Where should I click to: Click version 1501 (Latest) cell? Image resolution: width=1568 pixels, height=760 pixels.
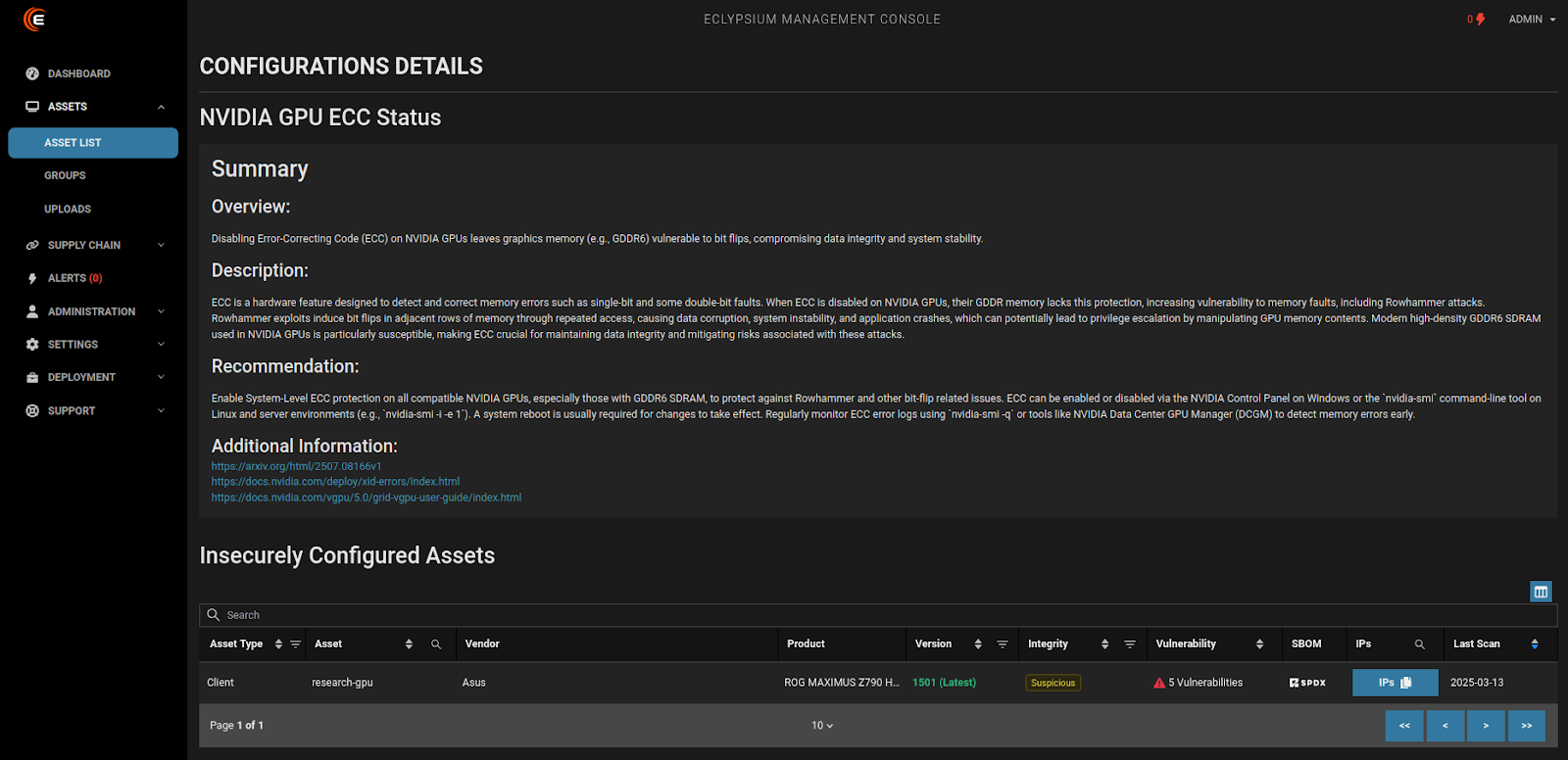point(944,683)
